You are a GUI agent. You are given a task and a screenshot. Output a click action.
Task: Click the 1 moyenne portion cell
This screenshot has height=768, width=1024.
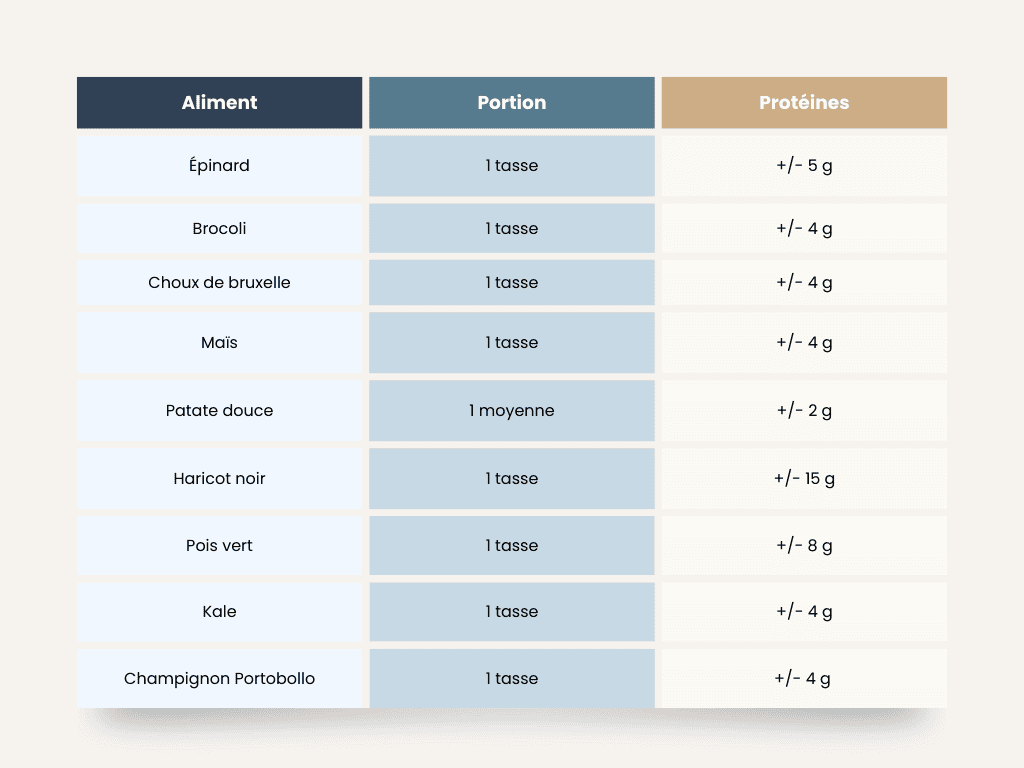pos(512,411)
